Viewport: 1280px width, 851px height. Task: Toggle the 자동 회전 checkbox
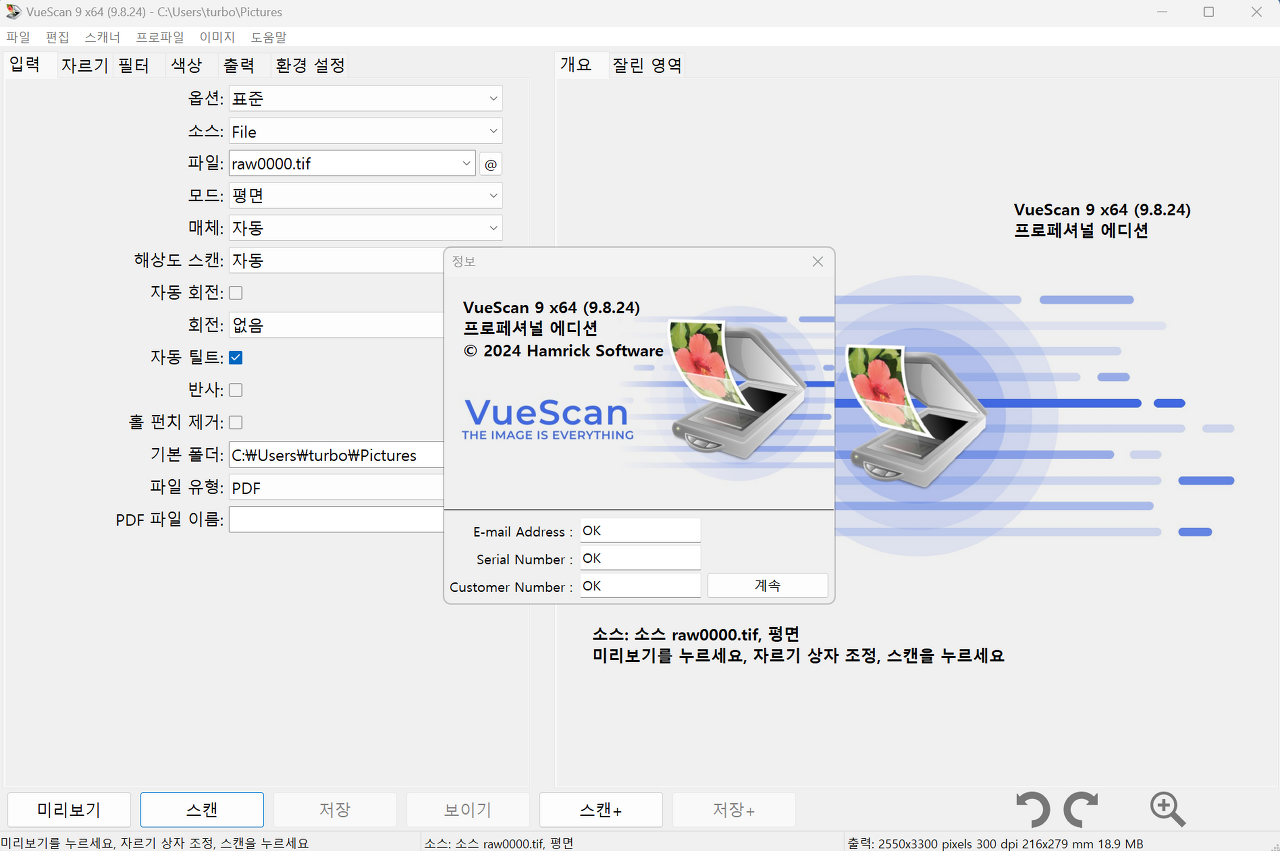point(236,293)
